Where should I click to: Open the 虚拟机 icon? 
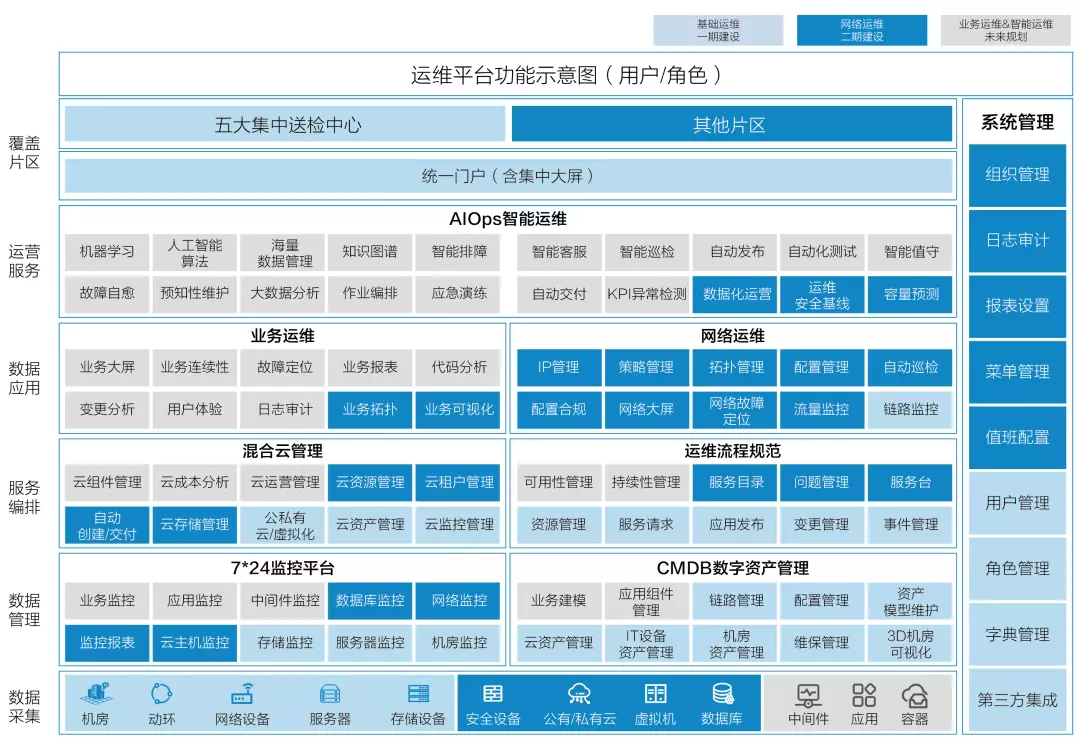tap(655, 694)
